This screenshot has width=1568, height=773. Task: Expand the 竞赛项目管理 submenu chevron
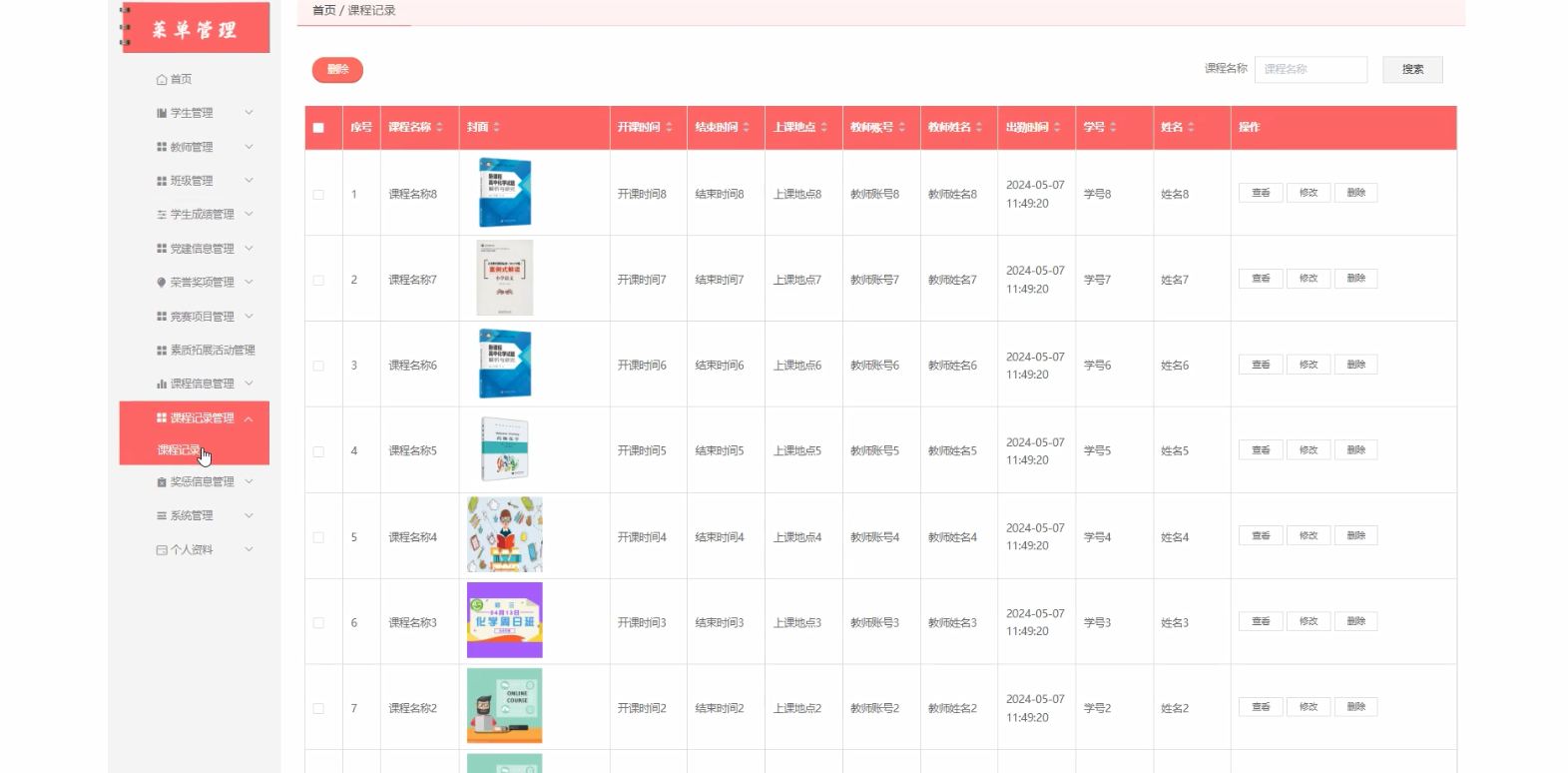coord(249,316)
